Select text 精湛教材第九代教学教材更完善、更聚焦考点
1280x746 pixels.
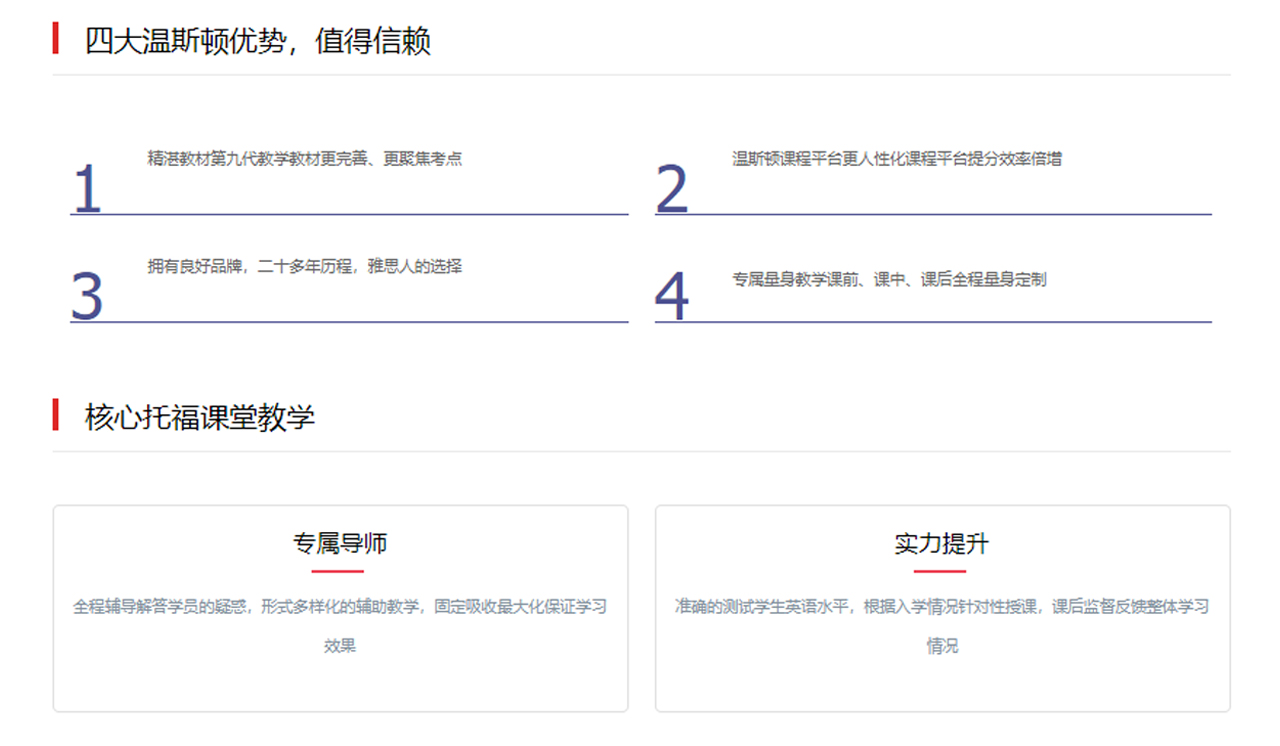[305, 158]
